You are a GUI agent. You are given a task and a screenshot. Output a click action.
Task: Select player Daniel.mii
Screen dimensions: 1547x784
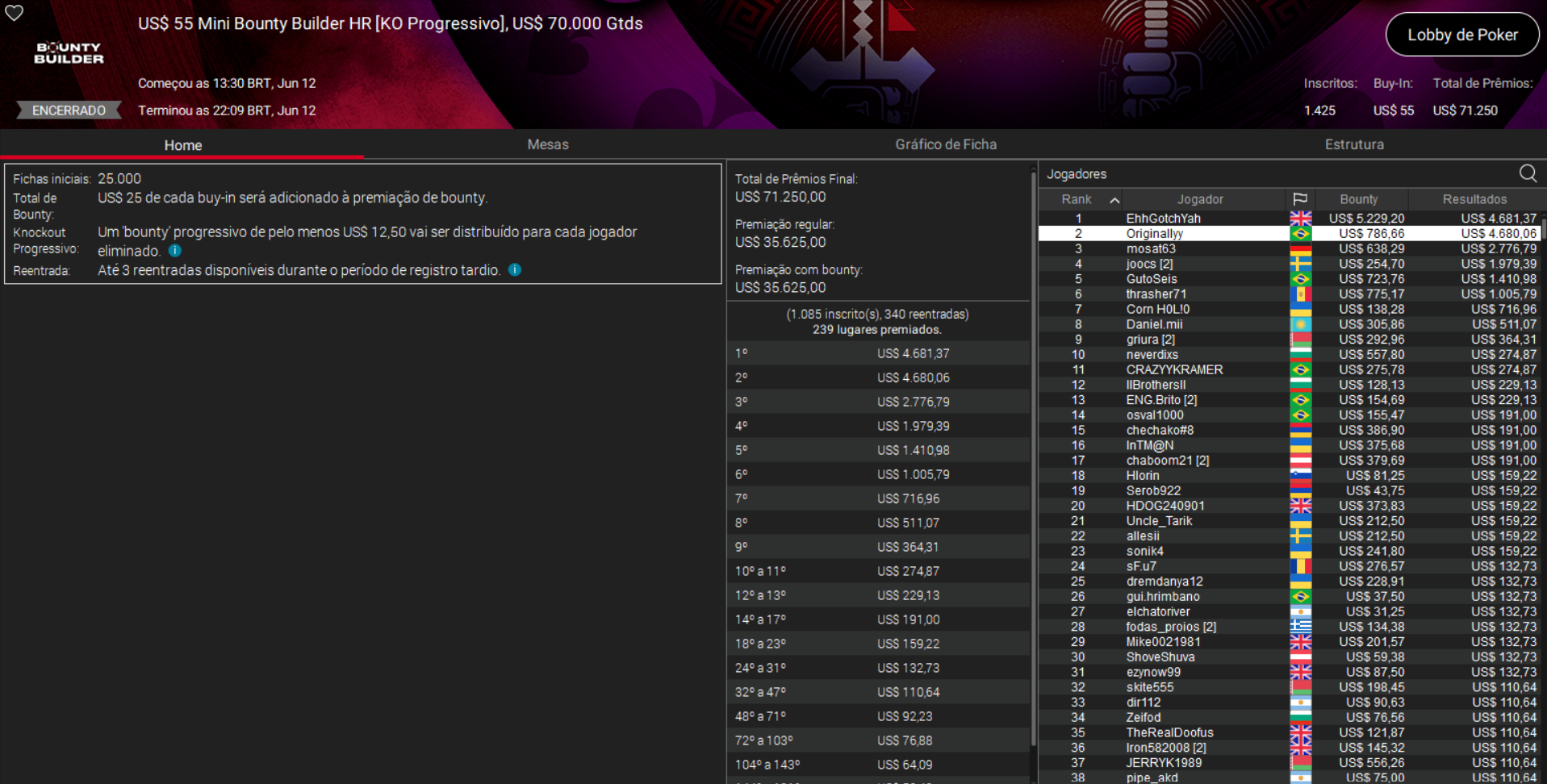1154,324
